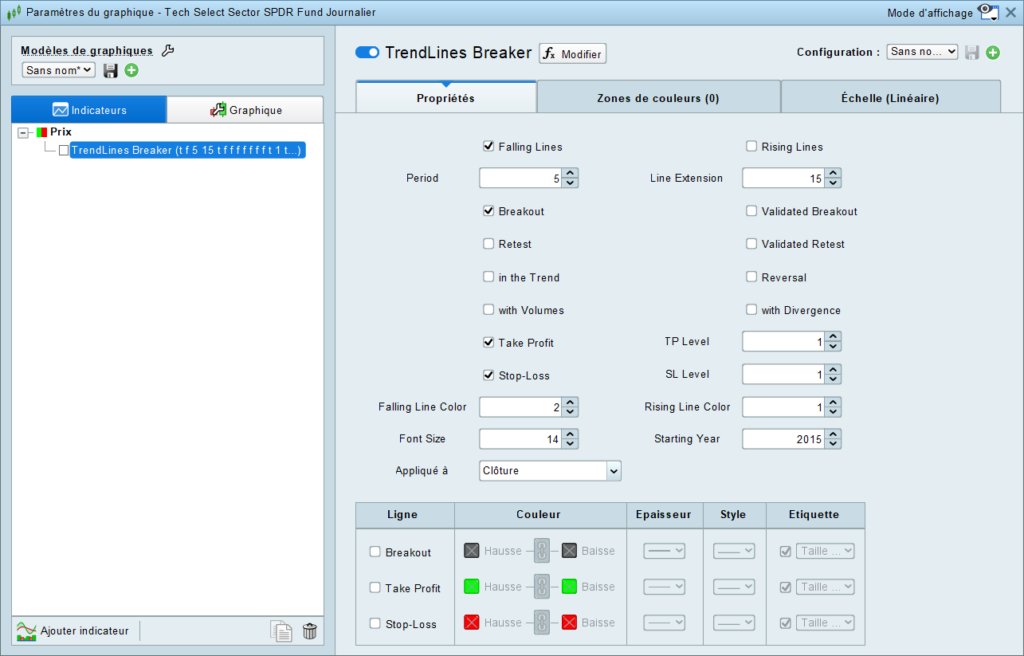Viewport: 1024px width, 656px height.
Task: Open Mode d'affichage eye icon
Action: 988,12
